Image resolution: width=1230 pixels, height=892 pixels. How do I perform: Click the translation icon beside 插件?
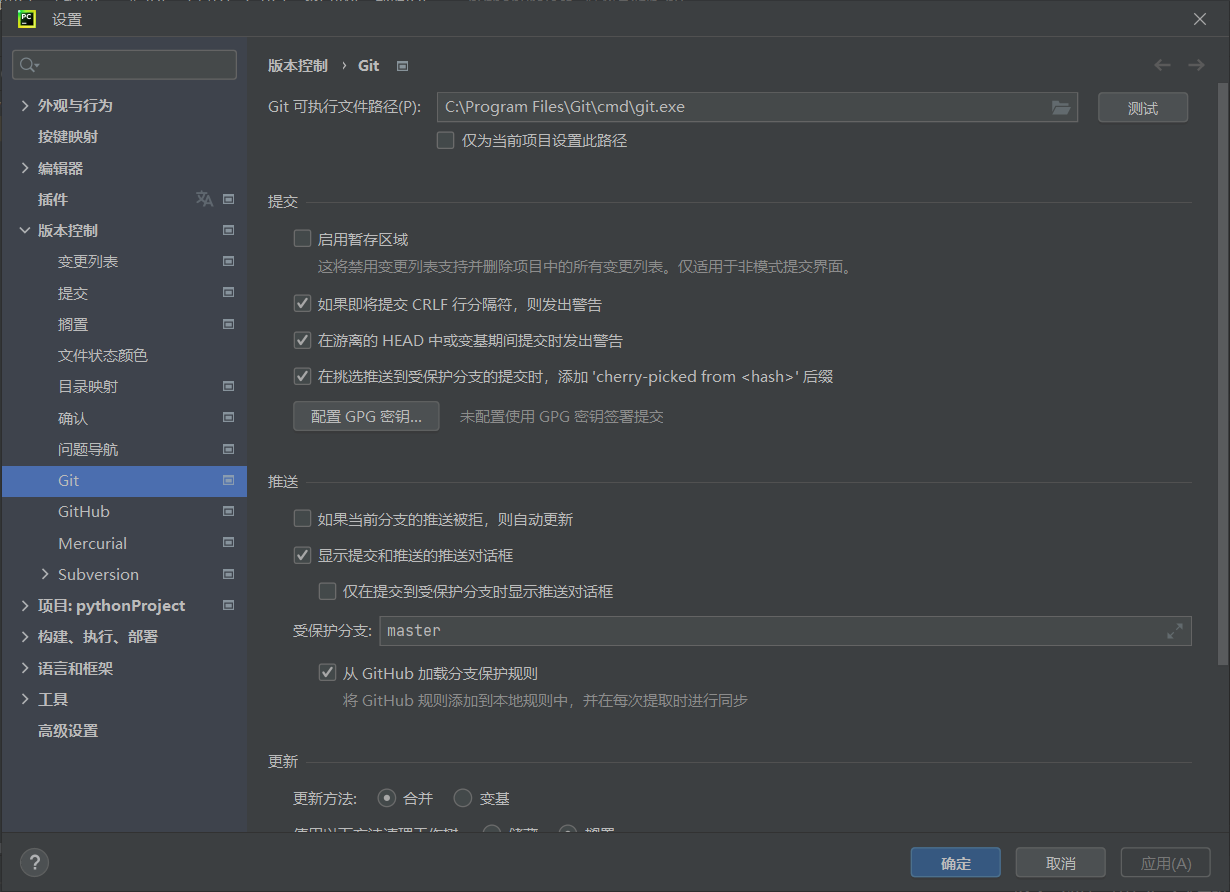(204, 199)
